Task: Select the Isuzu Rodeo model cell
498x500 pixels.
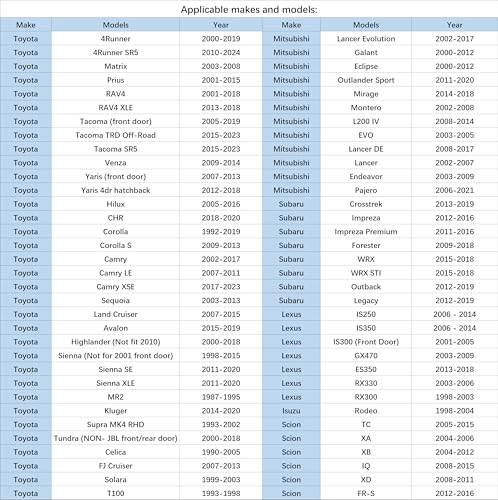Action: 366,411
